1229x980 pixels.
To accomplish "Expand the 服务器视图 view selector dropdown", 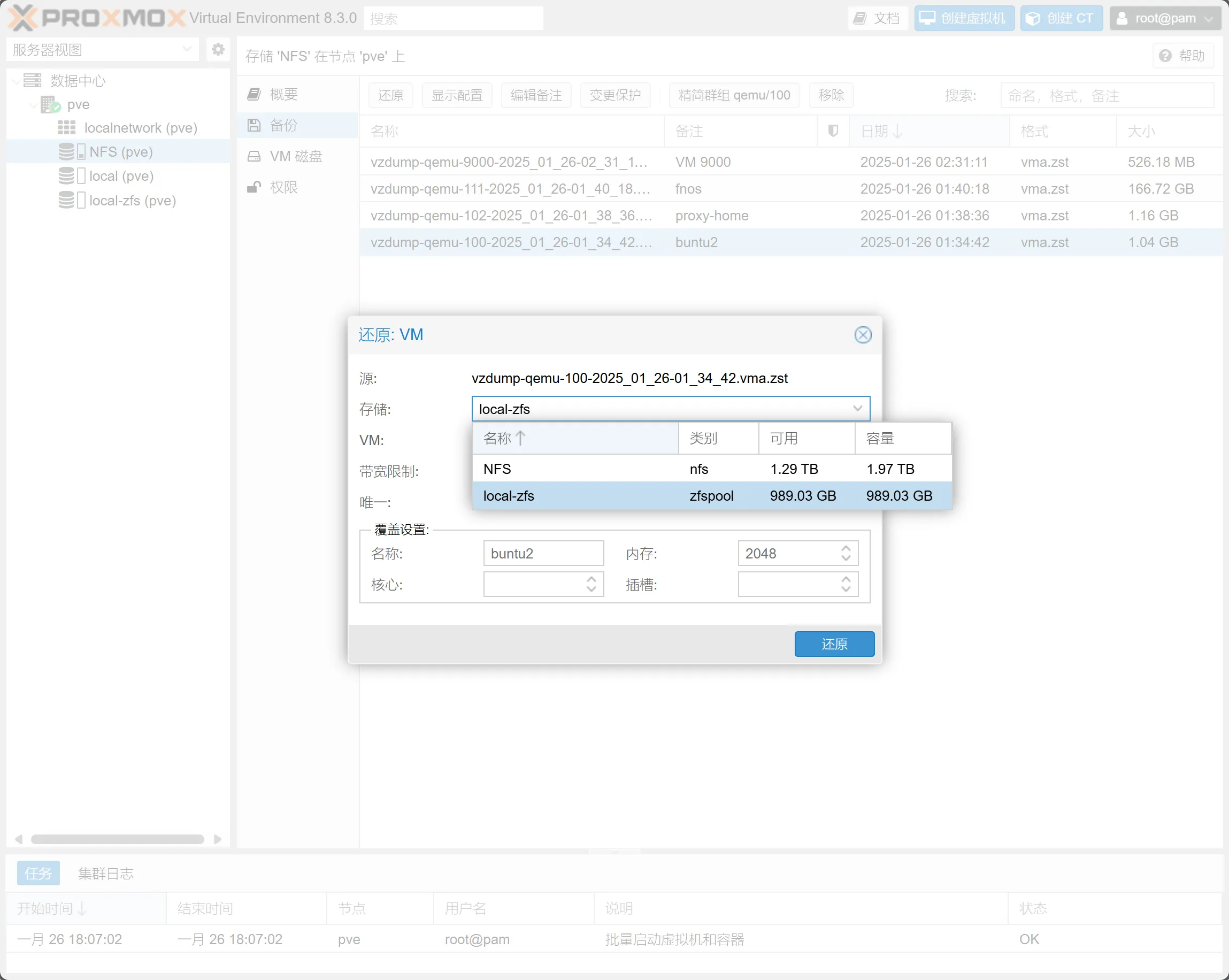I will (187, 50).
